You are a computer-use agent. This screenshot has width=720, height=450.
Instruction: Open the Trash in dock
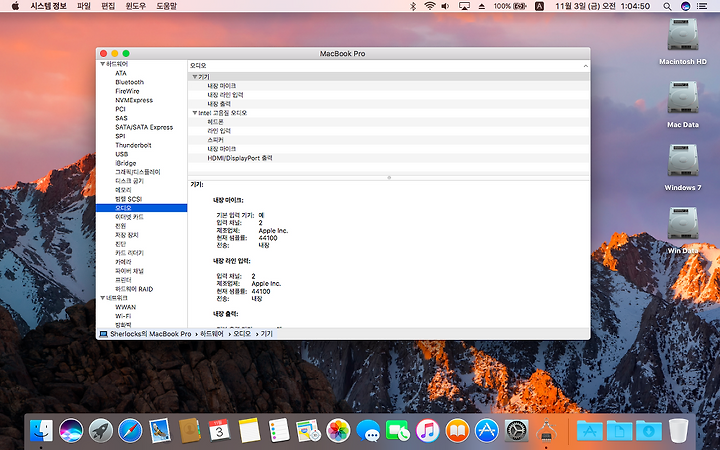pos(679,431)
